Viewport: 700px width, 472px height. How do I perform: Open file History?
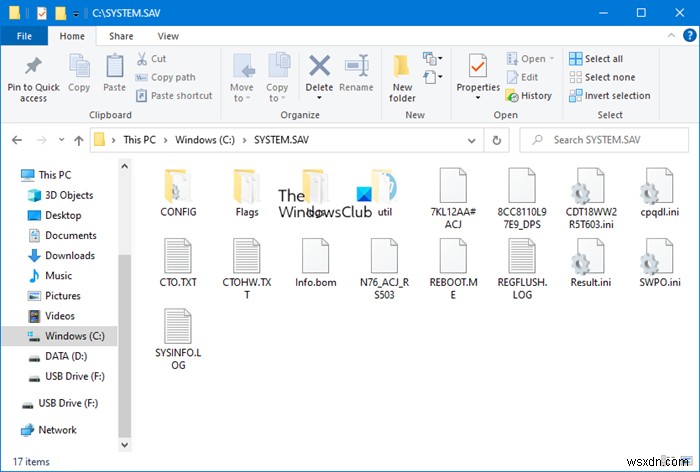(529, 96)
